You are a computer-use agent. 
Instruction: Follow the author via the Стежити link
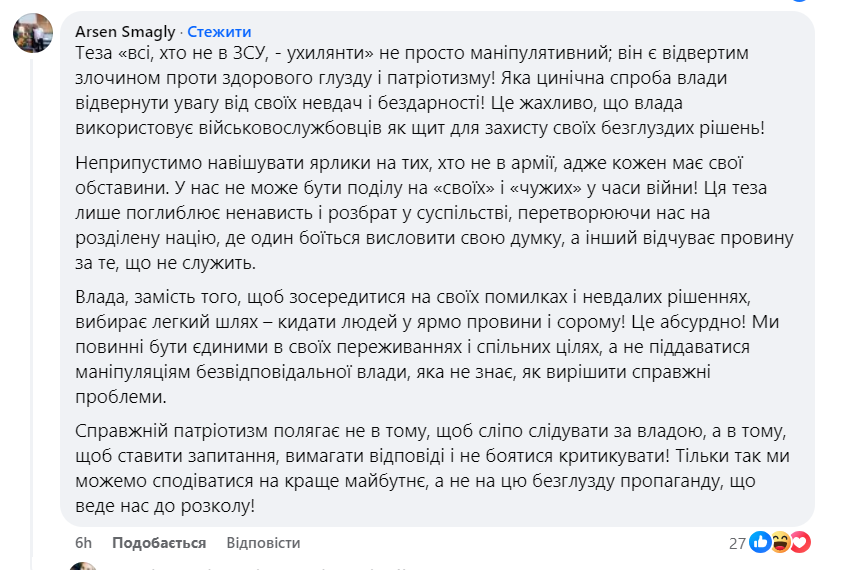[x=219, y=32]
